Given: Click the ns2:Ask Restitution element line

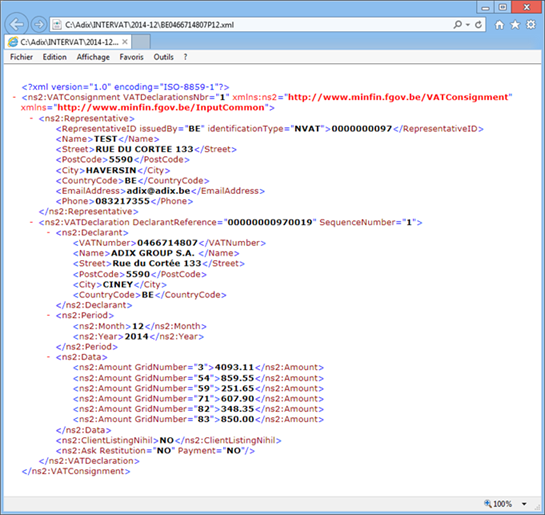Looking at the screenshot, I should coord(155,451).
